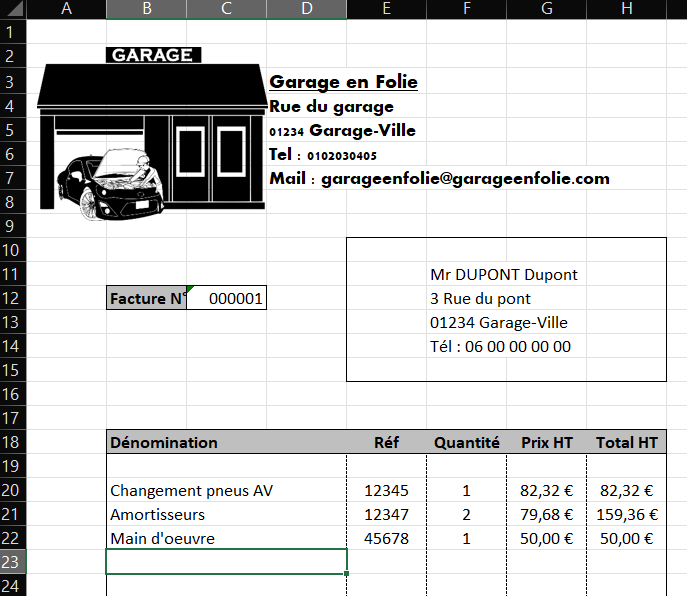Click the green error triangle on invoice number cell
687x596 pixels.
point(190,290)
